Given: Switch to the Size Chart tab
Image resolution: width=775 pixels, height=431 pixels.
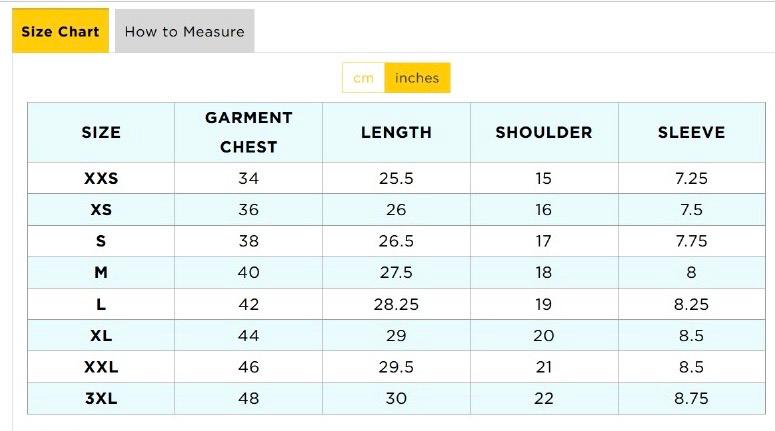Looking at the screenshot, I should 60,31.
